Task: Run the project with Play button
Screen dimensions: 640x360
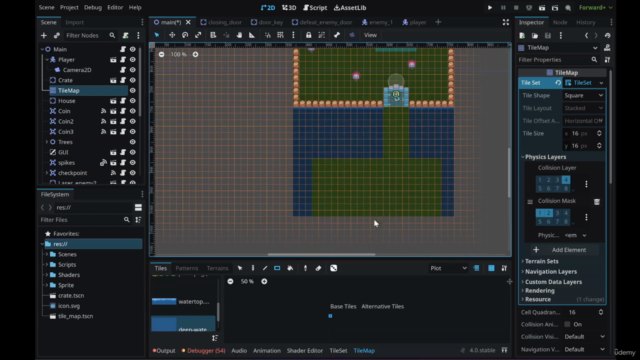Action: pyautogui.click(x=490, y=8)
